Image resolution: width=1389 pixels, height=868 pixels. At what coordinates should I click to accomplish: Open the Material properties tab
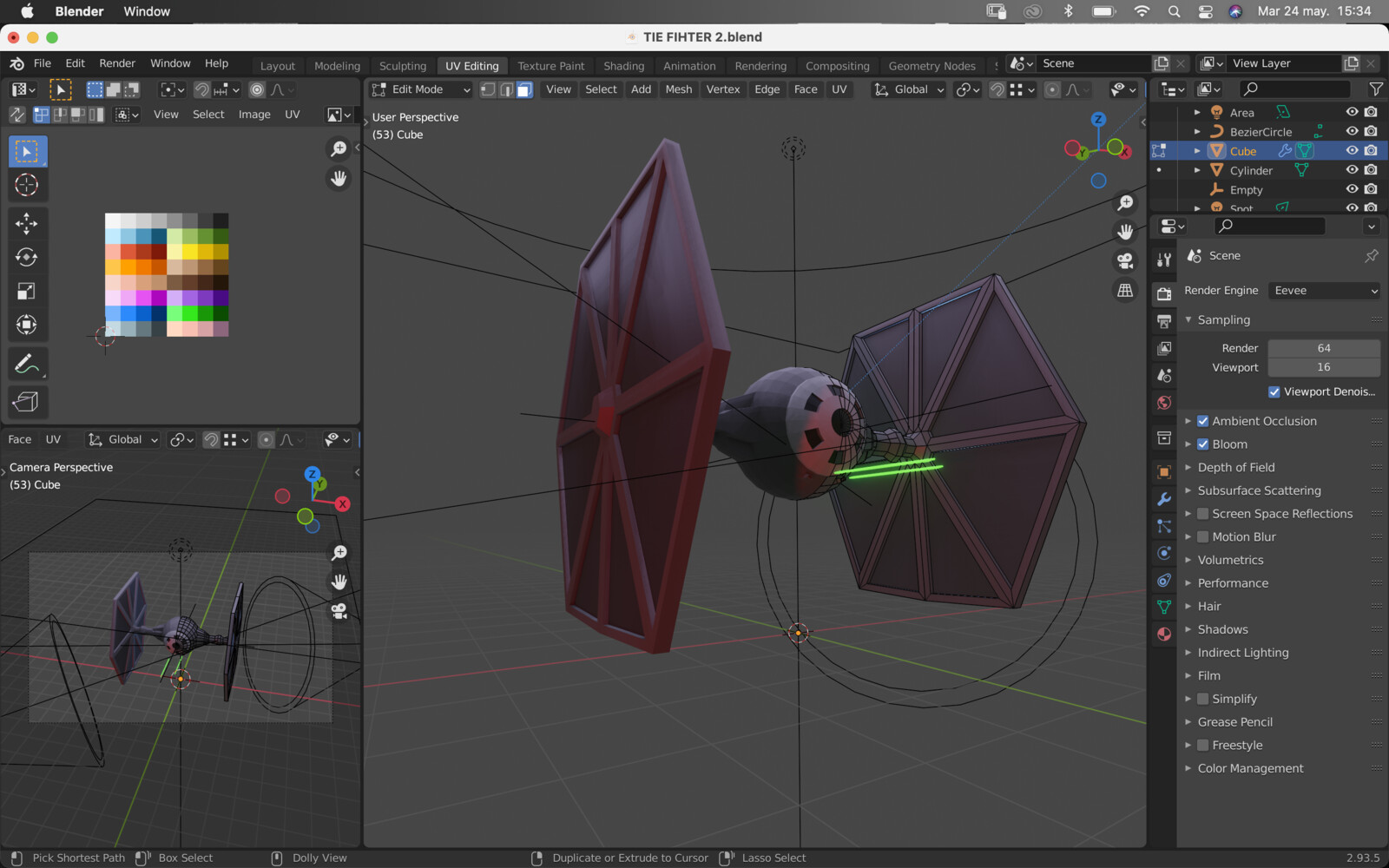(1164, 635)
